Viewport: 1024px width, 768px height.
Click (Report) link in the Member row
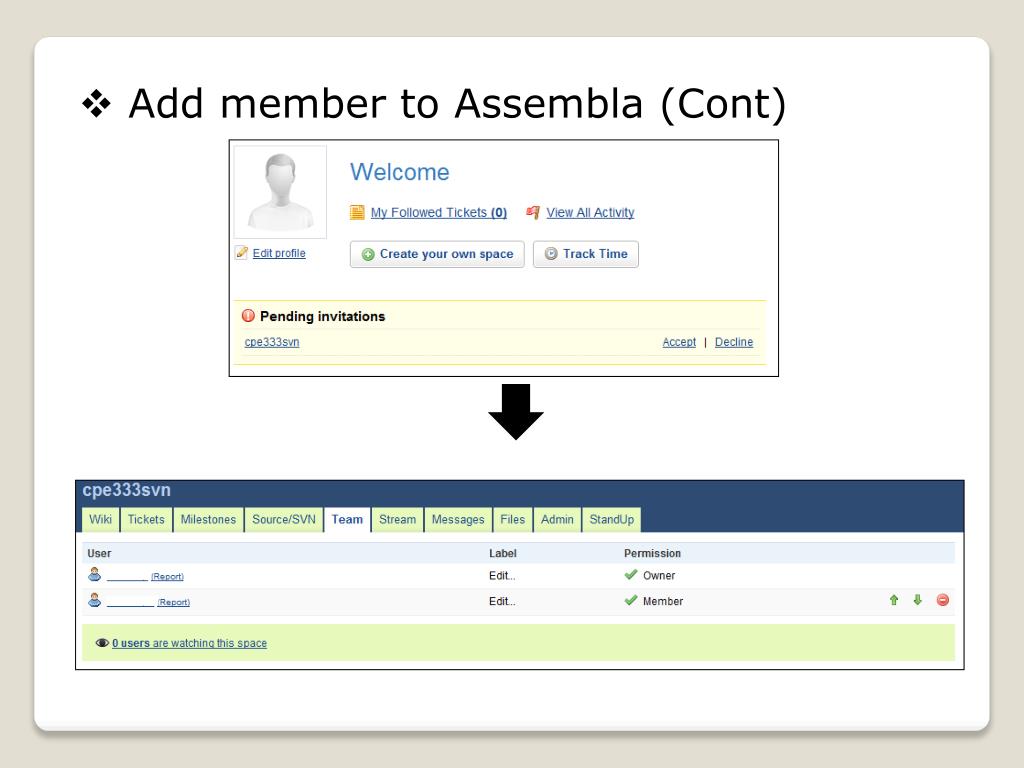(174, 602)
